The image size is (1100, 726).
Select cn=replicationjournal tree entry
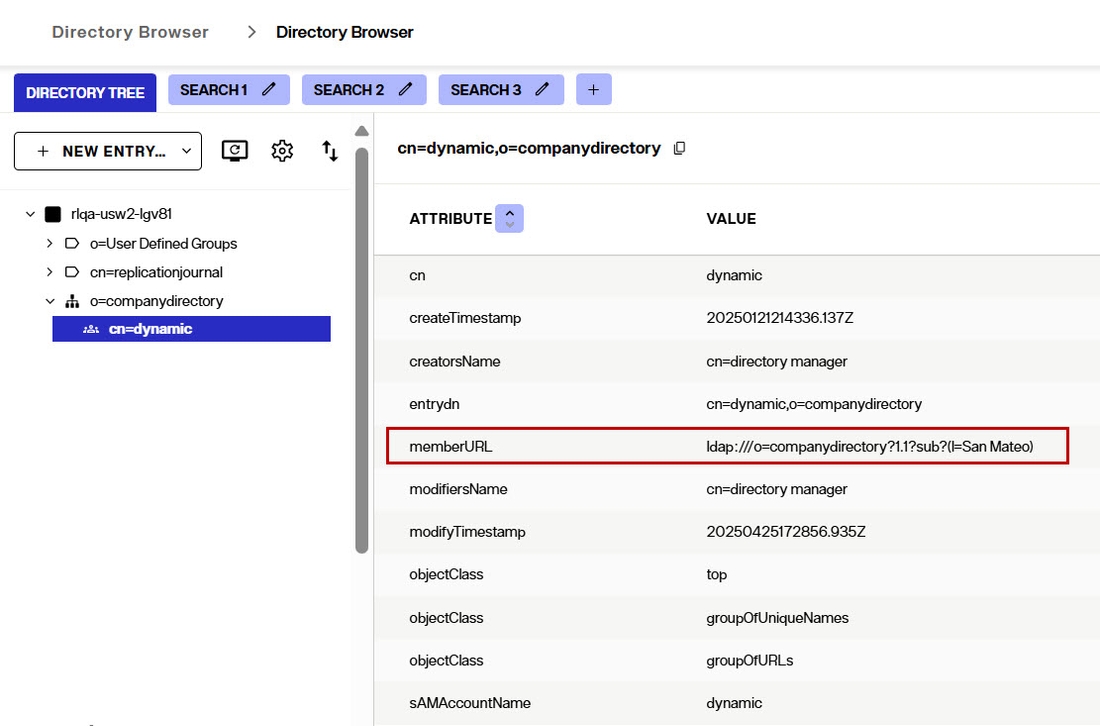point(156,272)
